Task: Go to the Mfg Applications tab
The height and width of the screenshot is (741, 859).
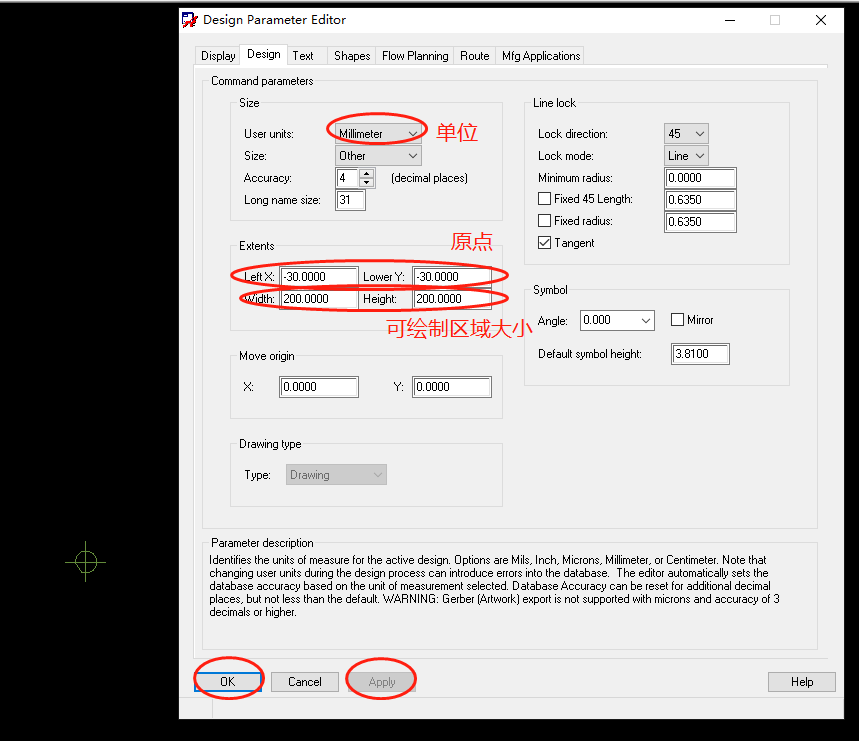Action: (x=540, y=56)
